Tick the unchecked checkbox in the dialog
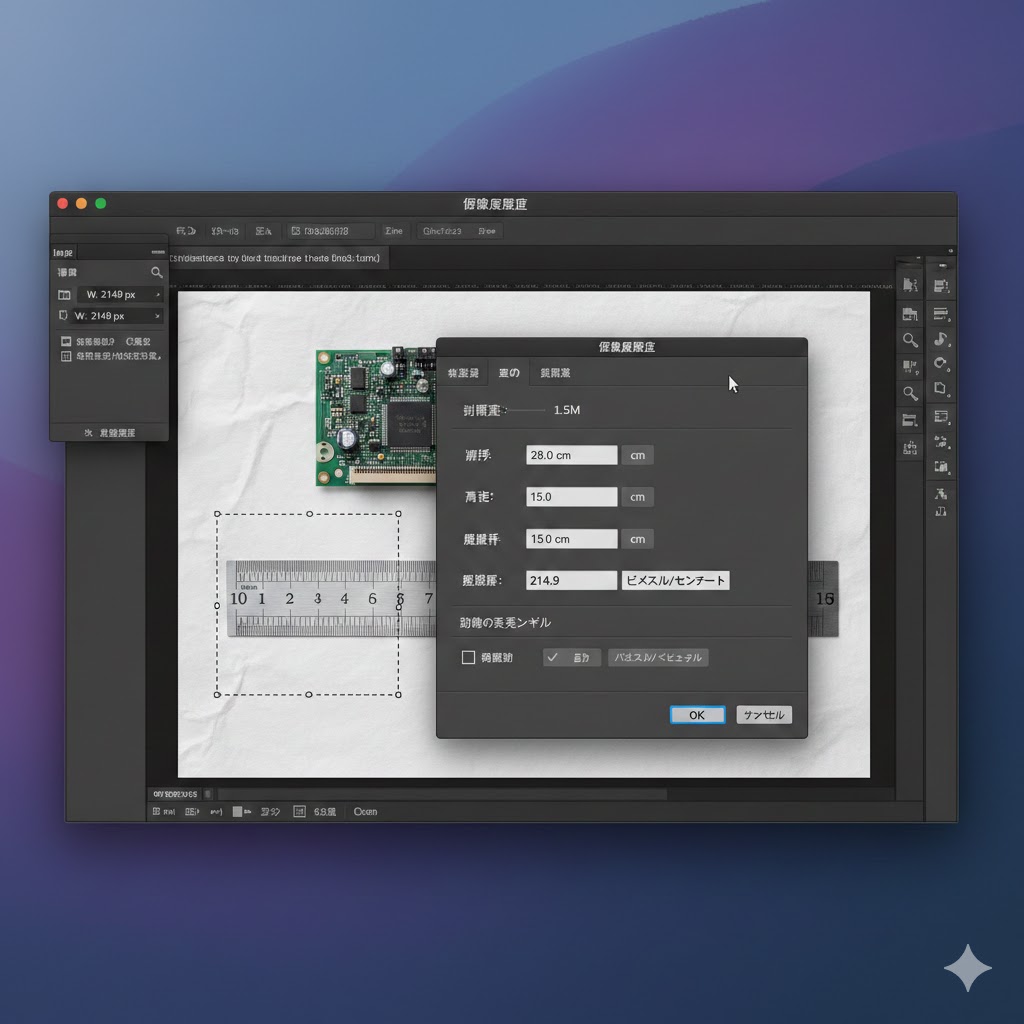 (468, 658)
